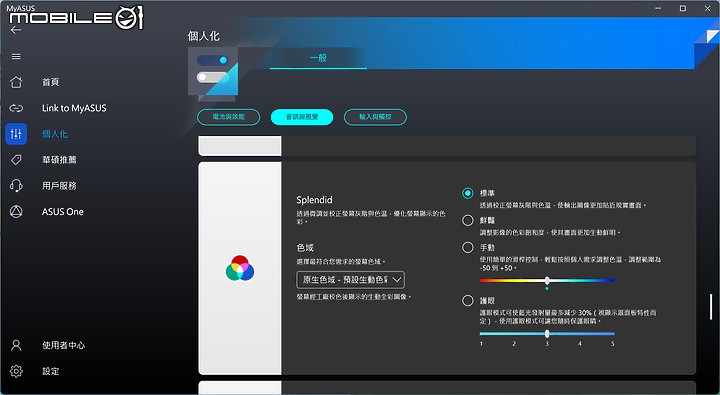Open 設定 in the sidebar

51,371
